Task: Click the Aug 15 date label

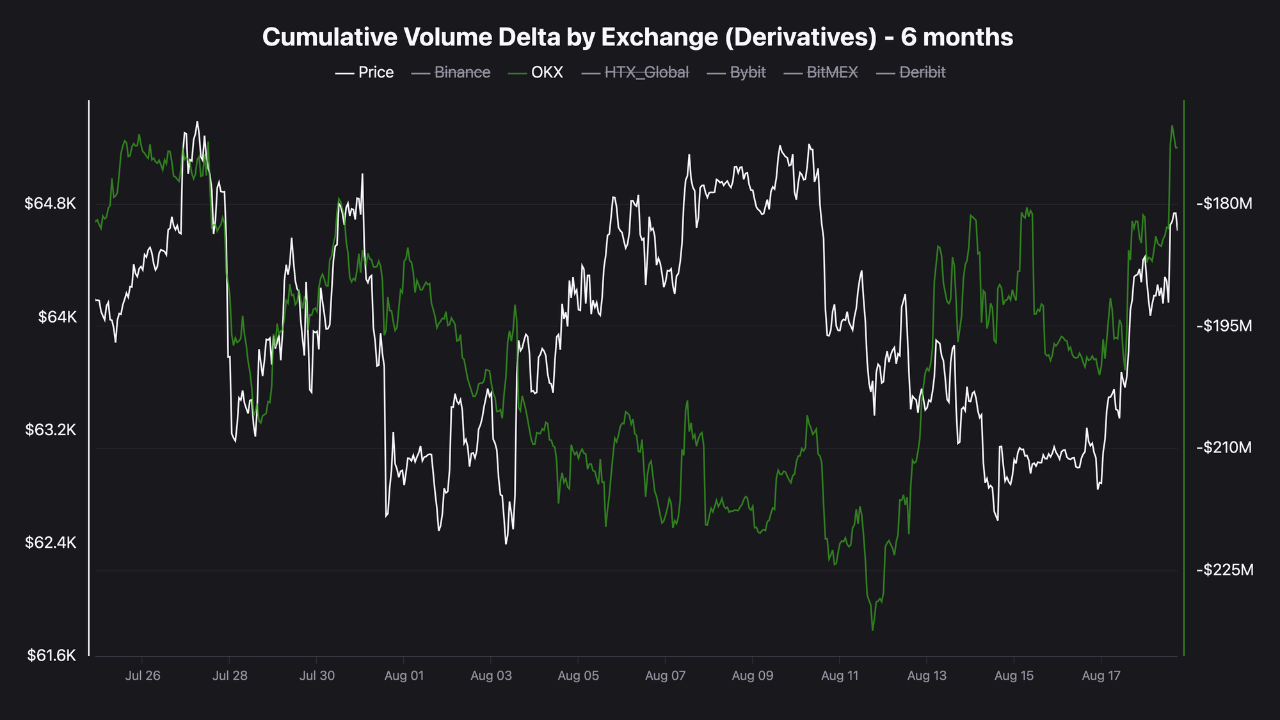Action: [x=1014, y=676]
